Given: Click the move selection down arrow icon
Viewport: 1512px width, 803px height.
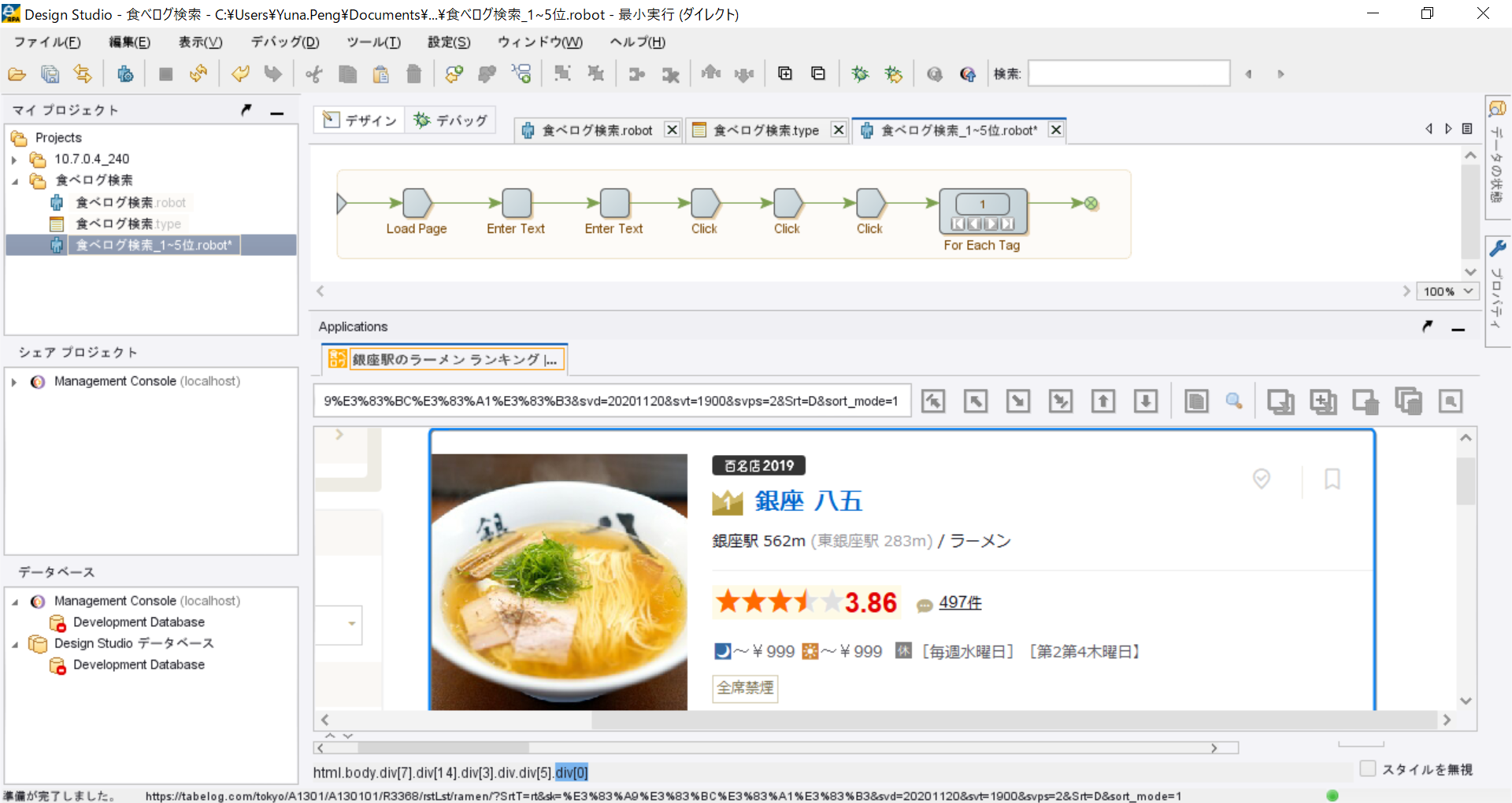Looking at the screenshot, I should point(1146,401).
